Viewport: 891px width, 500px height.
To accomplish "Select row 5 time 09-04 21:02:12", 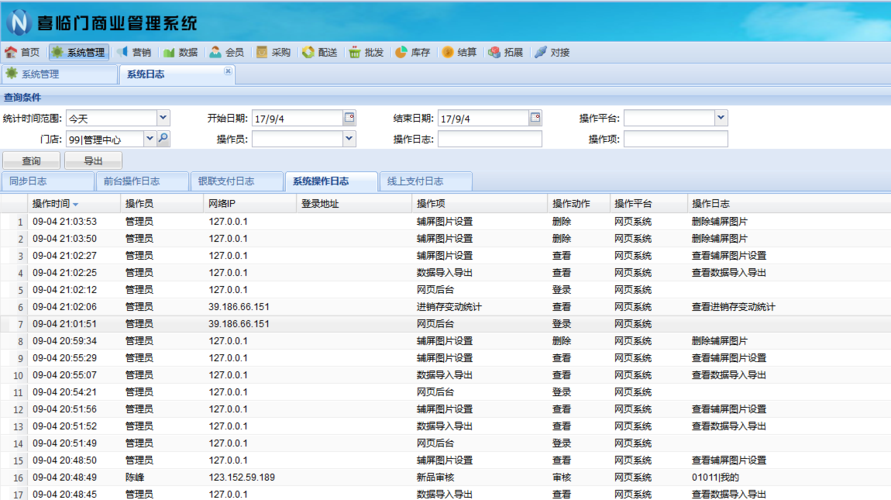I will (64, 290).
